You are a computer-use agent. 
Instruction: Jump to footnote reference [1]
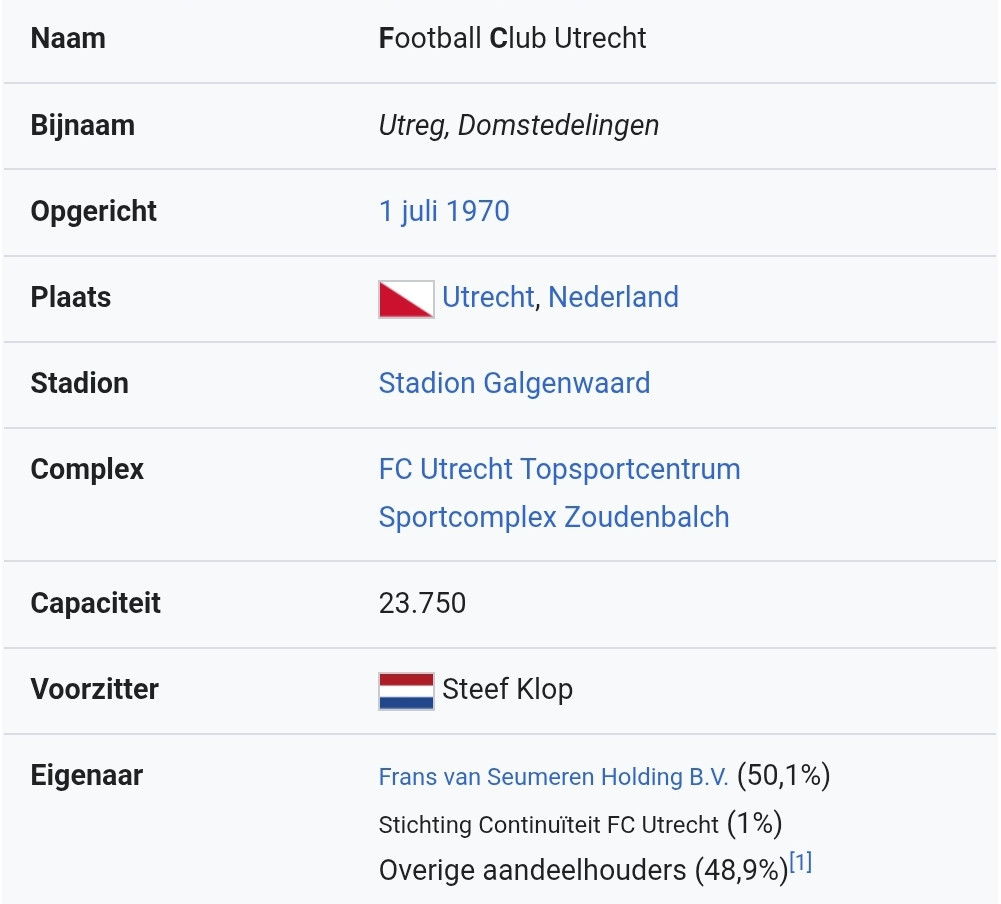(801, 863)
